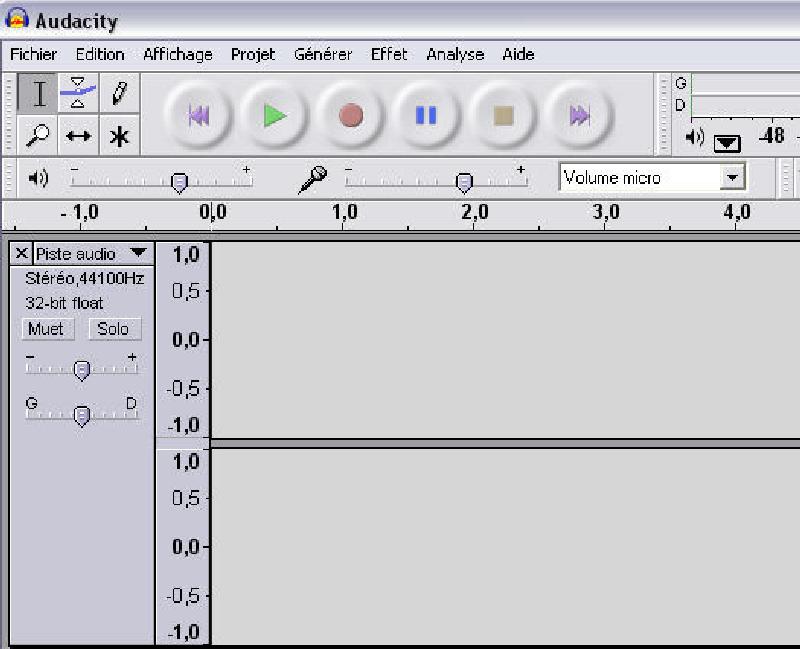Click the Stéréo,44100Hz track info text
Image resolution: width=800 pixels, height=649 pixels.
point(85,278)
